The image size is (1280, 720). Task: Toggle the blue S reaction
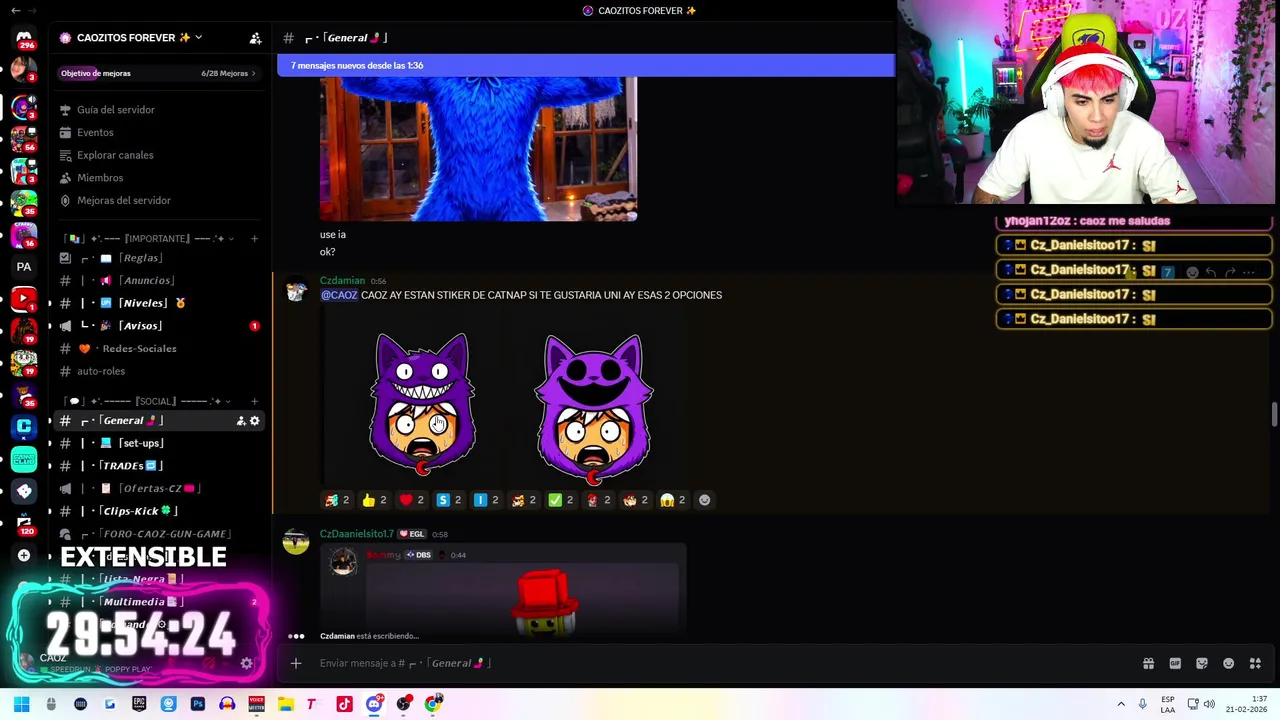click(449, 500)
